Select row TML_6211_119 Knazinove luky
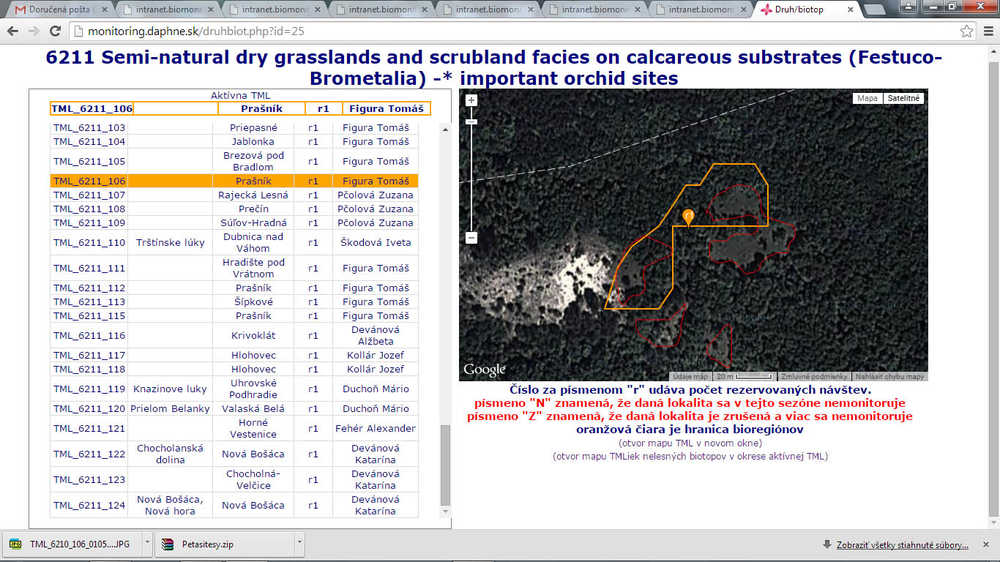The width and height of the screenshot is (1000, 562). (x=233, y=389)
